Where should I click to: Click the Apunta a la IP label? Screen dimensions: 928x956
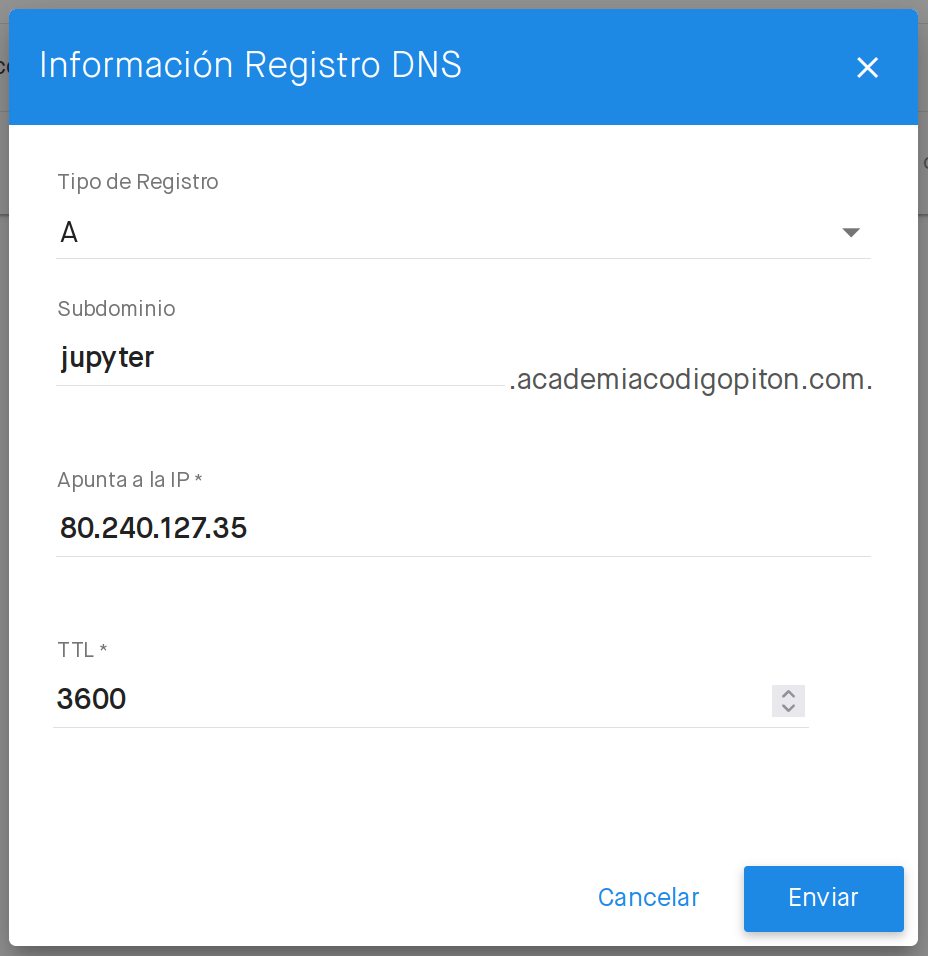[x=130, y=480]
